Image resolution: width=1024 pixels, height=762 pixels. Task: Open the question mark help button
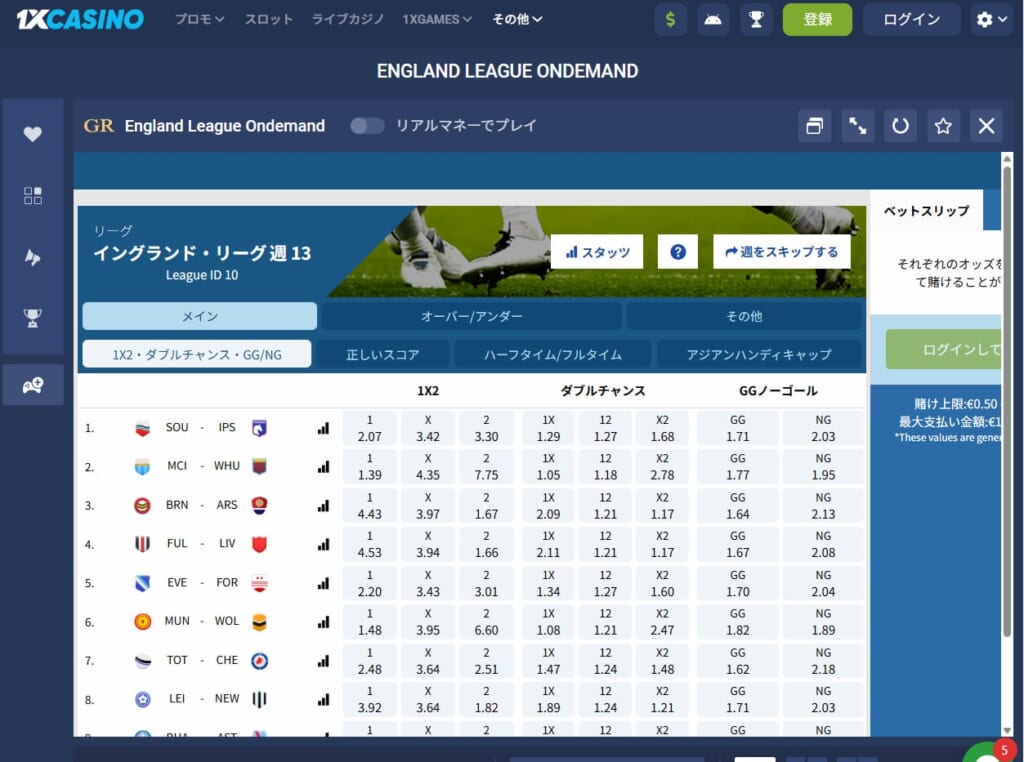tap(678, 251)
